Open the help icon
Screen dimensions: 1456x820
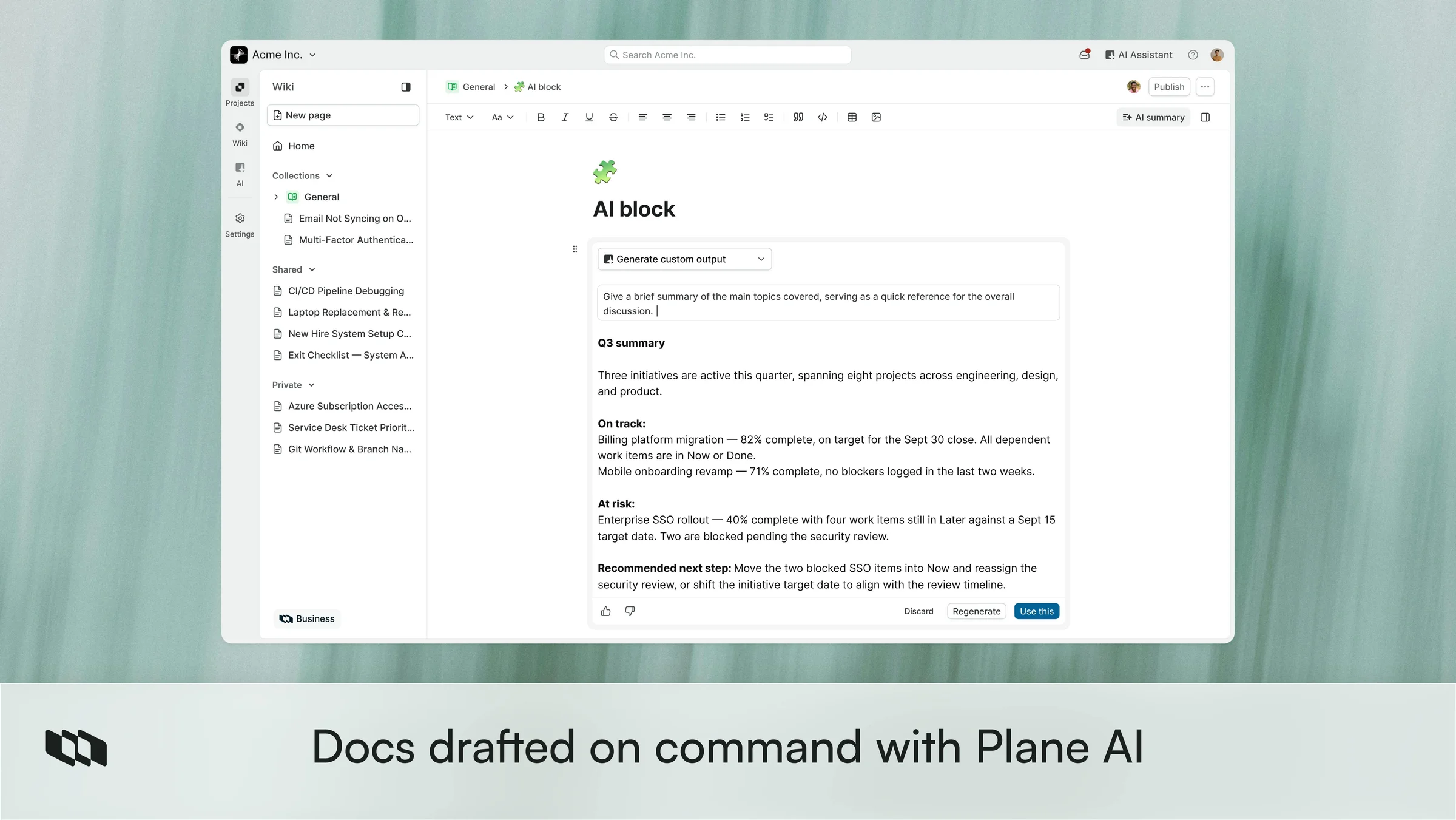click(x=1193, y=55)
